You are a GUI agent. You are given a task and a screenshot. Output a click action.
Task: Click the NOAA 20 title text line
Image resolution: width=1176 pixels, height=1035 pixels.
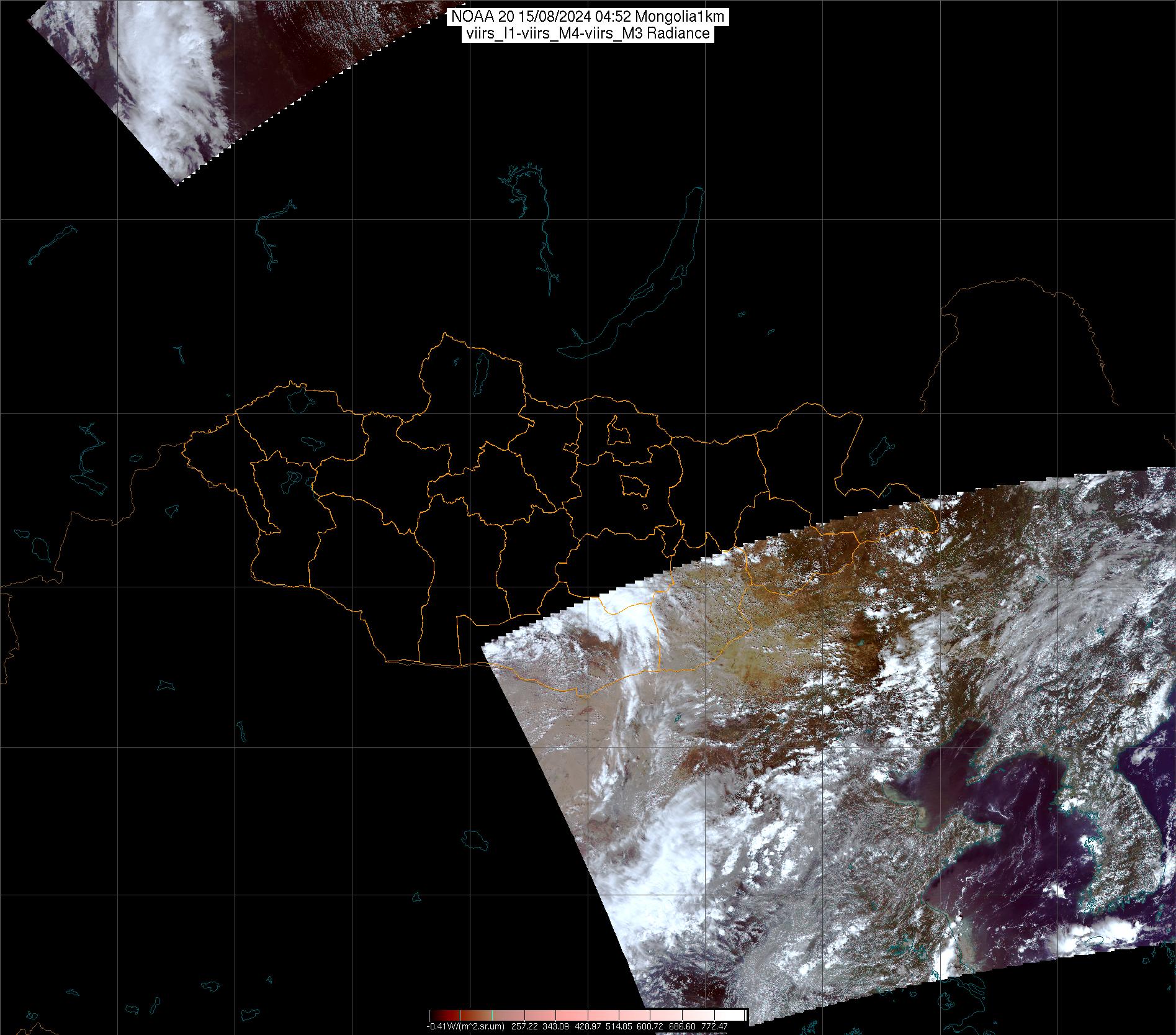588,17
